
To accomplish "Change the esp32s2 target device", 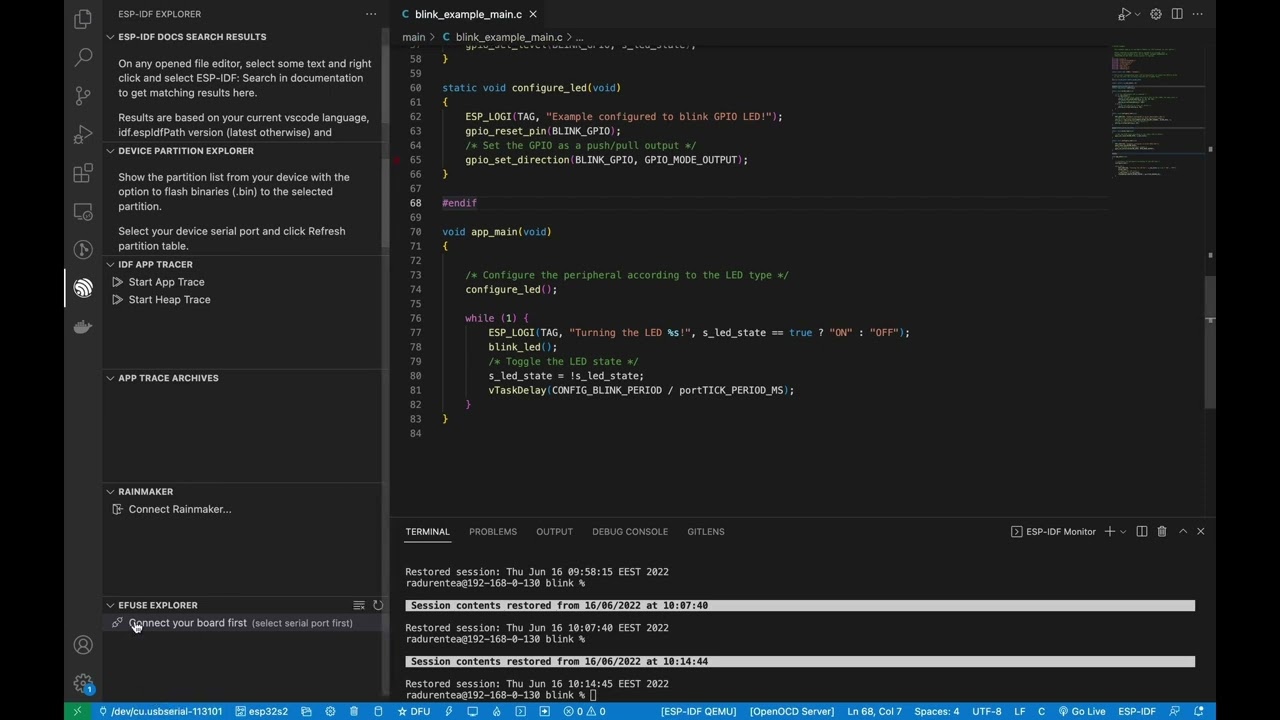I will [x=262, y=711].
